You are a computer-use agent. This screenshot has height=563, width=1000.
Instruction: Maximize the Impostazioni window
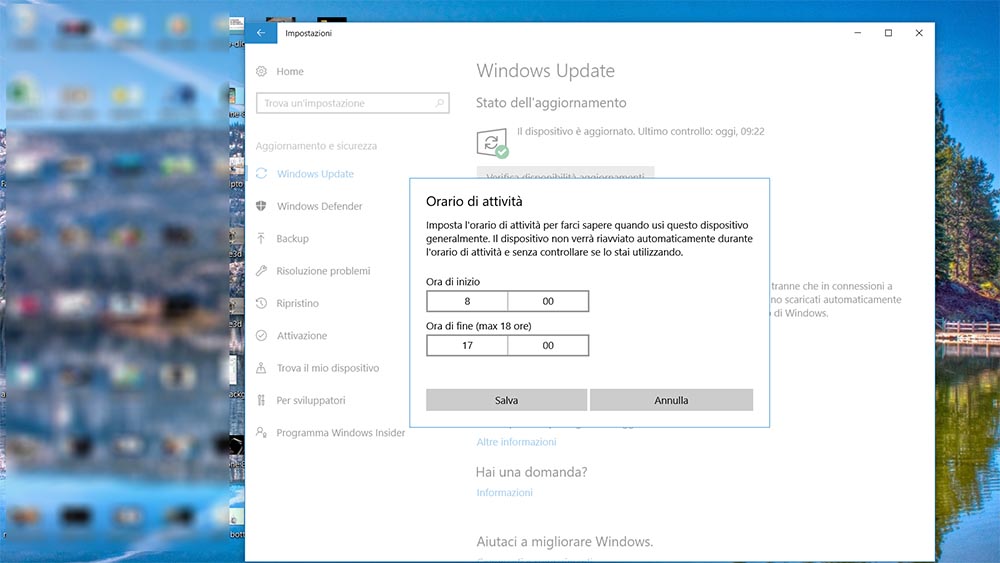pyautogui.click(x=888, y=33)
